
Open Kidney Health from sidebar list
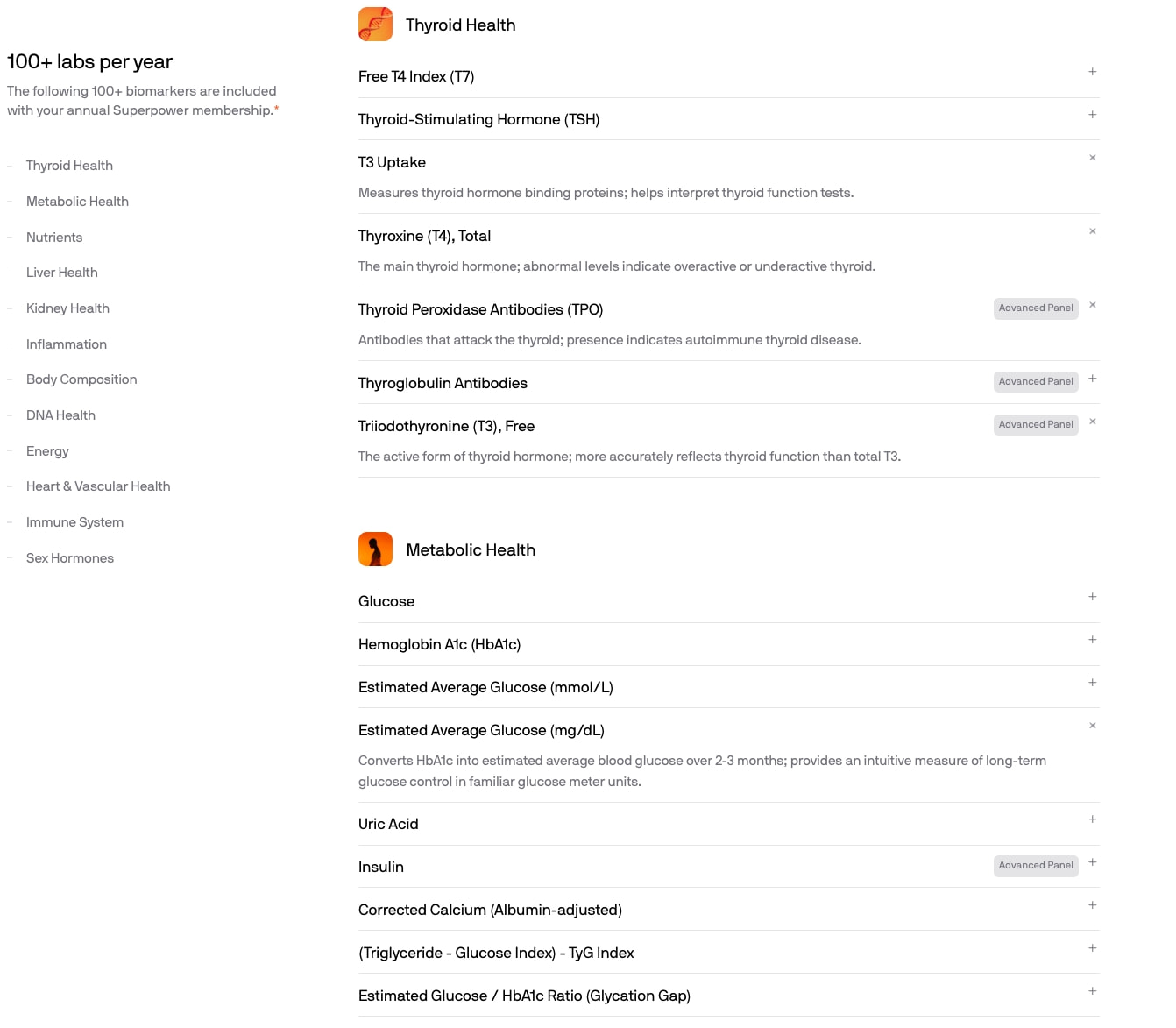tap(67, 308)
